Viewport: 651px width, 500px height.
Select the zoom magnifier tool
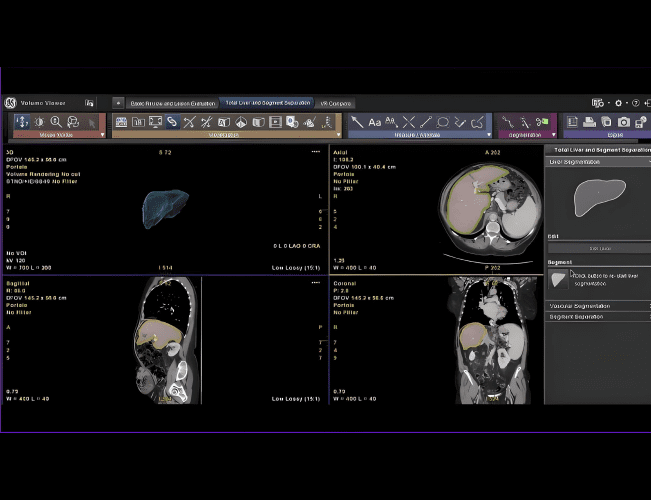click(x=56, y=122)
